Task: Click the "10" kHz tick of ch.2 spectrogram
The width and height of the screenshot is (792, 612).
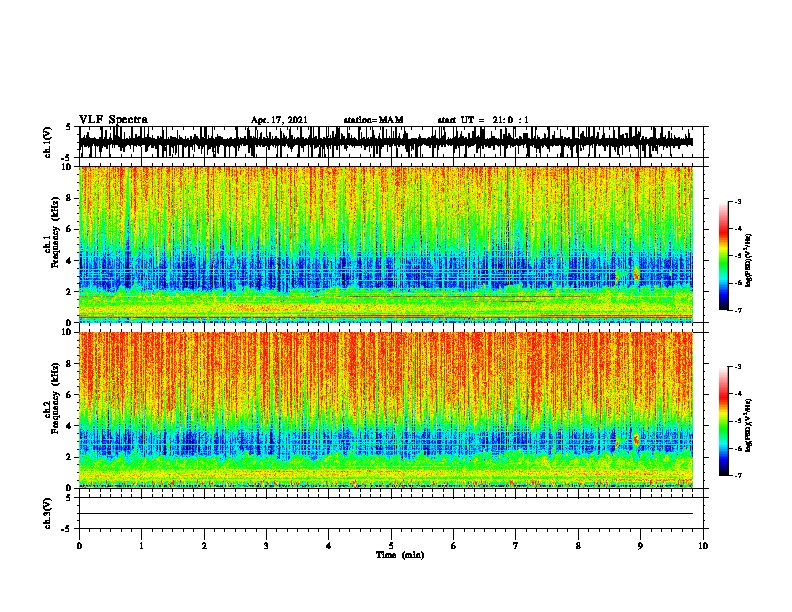Action: (x=68, y=332)
